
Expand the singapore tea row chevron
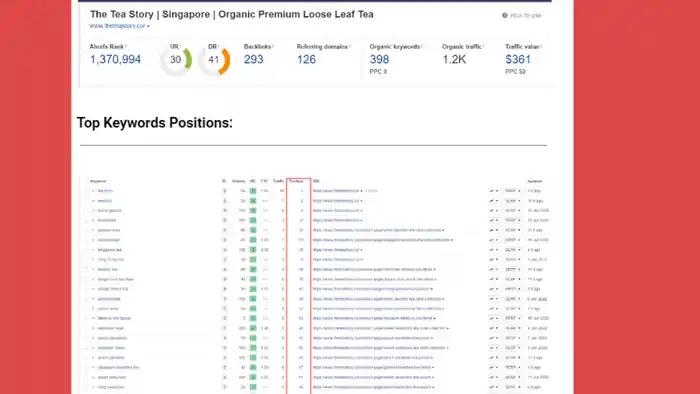pyautogui.click(x=93, y=250)
